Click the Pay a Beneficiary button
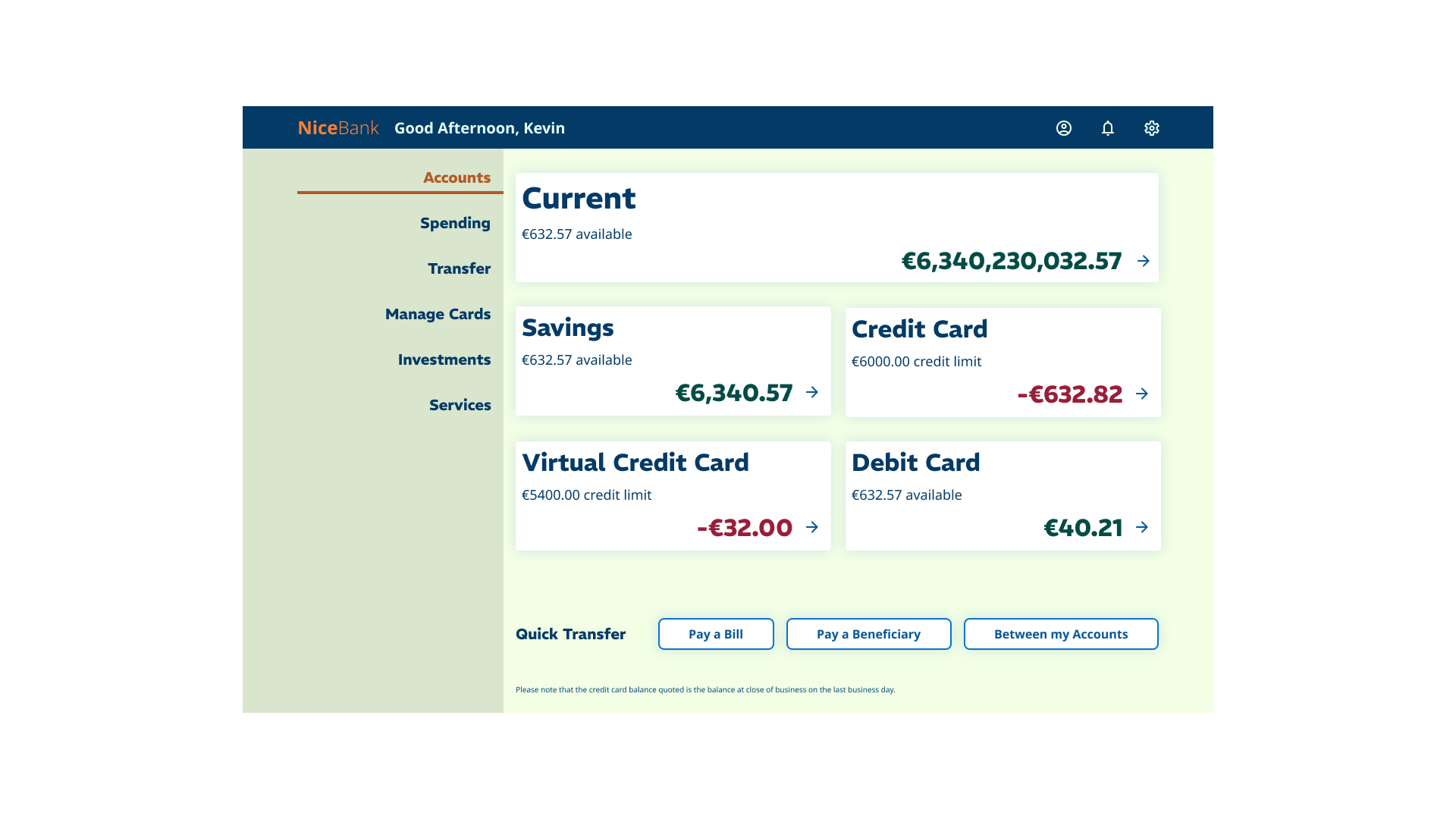 pos(868,633)
